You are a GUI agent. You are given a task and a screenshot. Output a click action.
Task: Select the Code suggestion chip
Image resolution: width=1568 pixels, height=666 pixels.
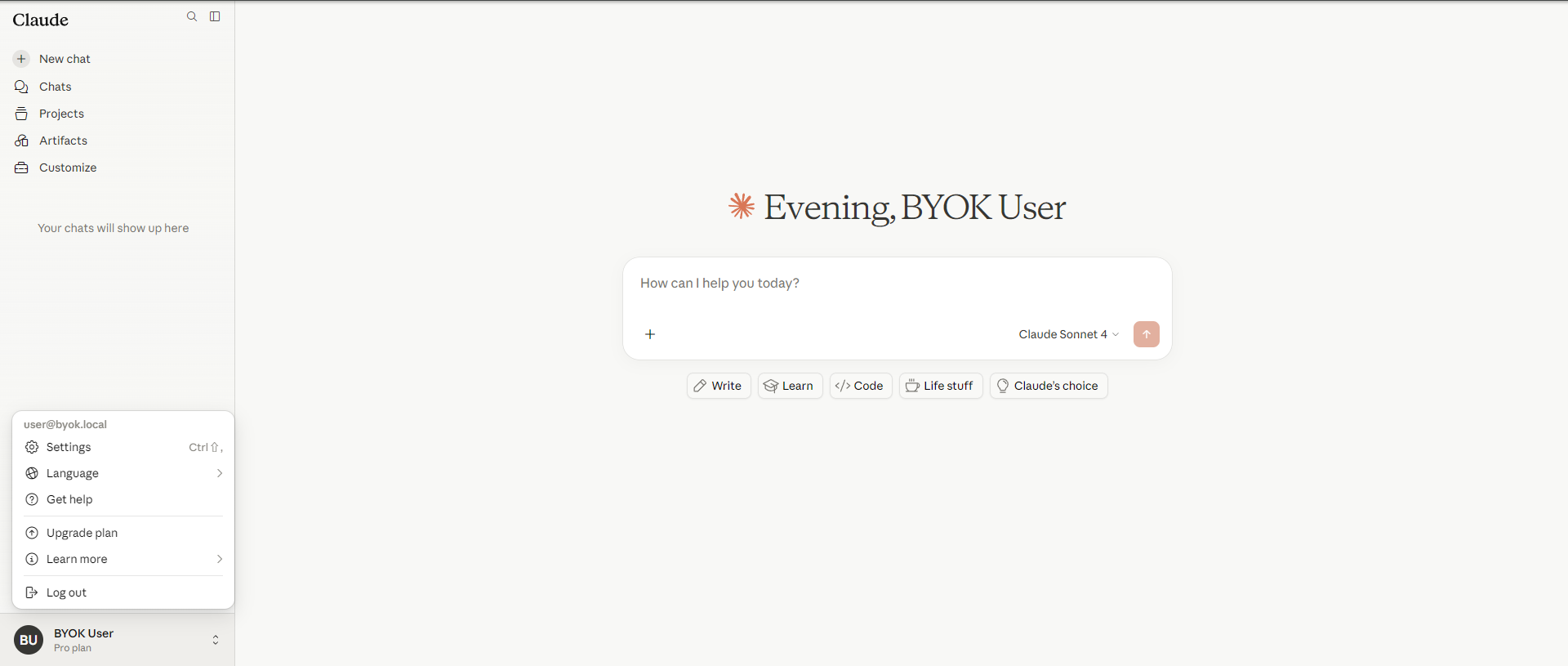click(861, 386)
